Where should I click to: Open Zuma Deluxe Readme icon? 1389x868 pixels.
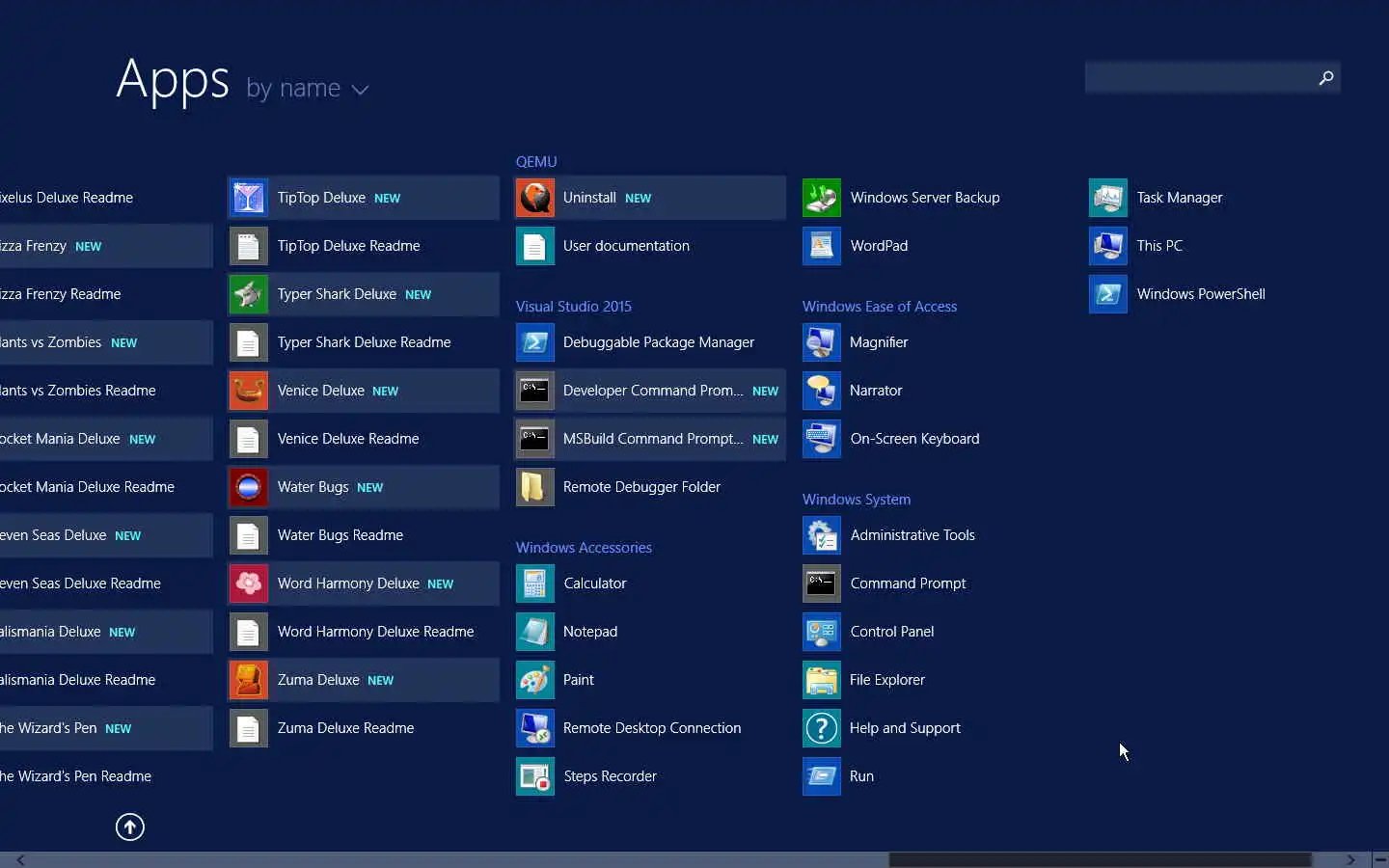click(248, 728)
